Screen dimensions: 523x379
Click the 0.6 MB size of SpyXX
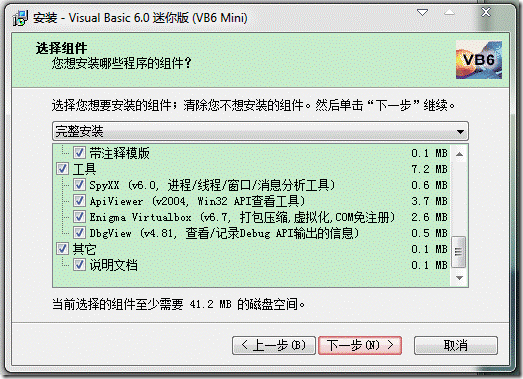429,185
